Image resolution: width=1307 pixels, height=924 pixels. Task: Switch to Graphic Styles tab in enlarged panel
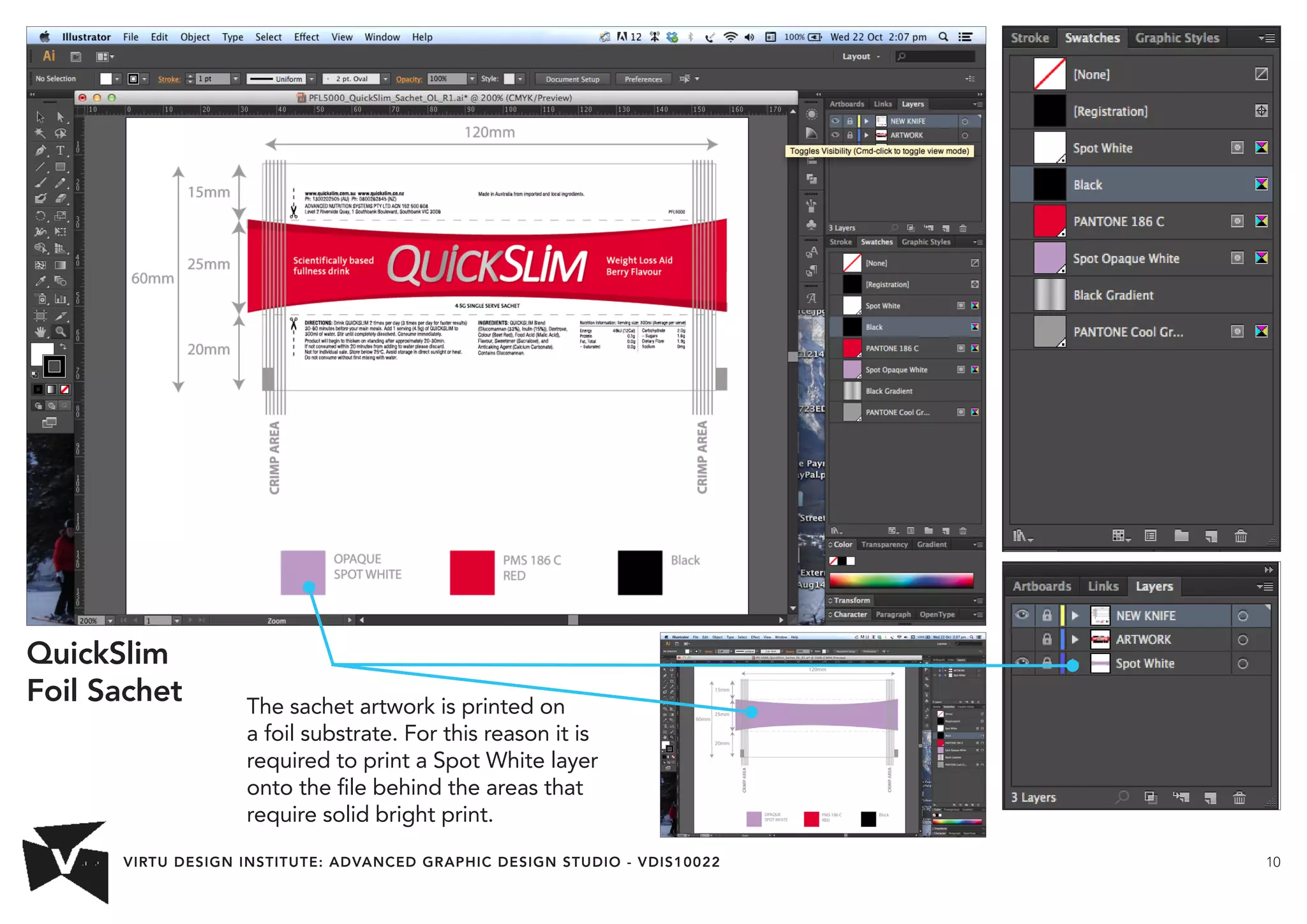1177,38
